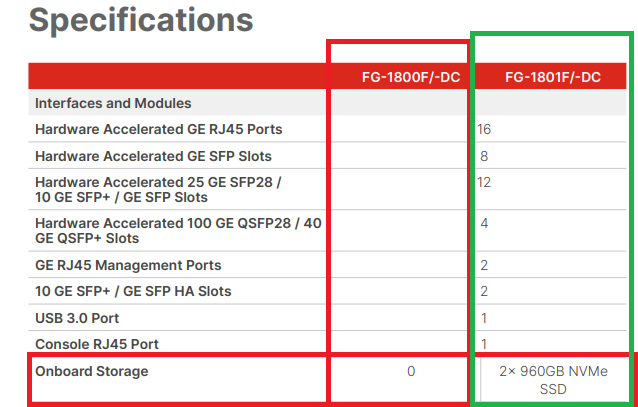Screen dimensions: 638x407
Task: Select the FG-1801F/-DC column header
Action: [x=551, y=77]
